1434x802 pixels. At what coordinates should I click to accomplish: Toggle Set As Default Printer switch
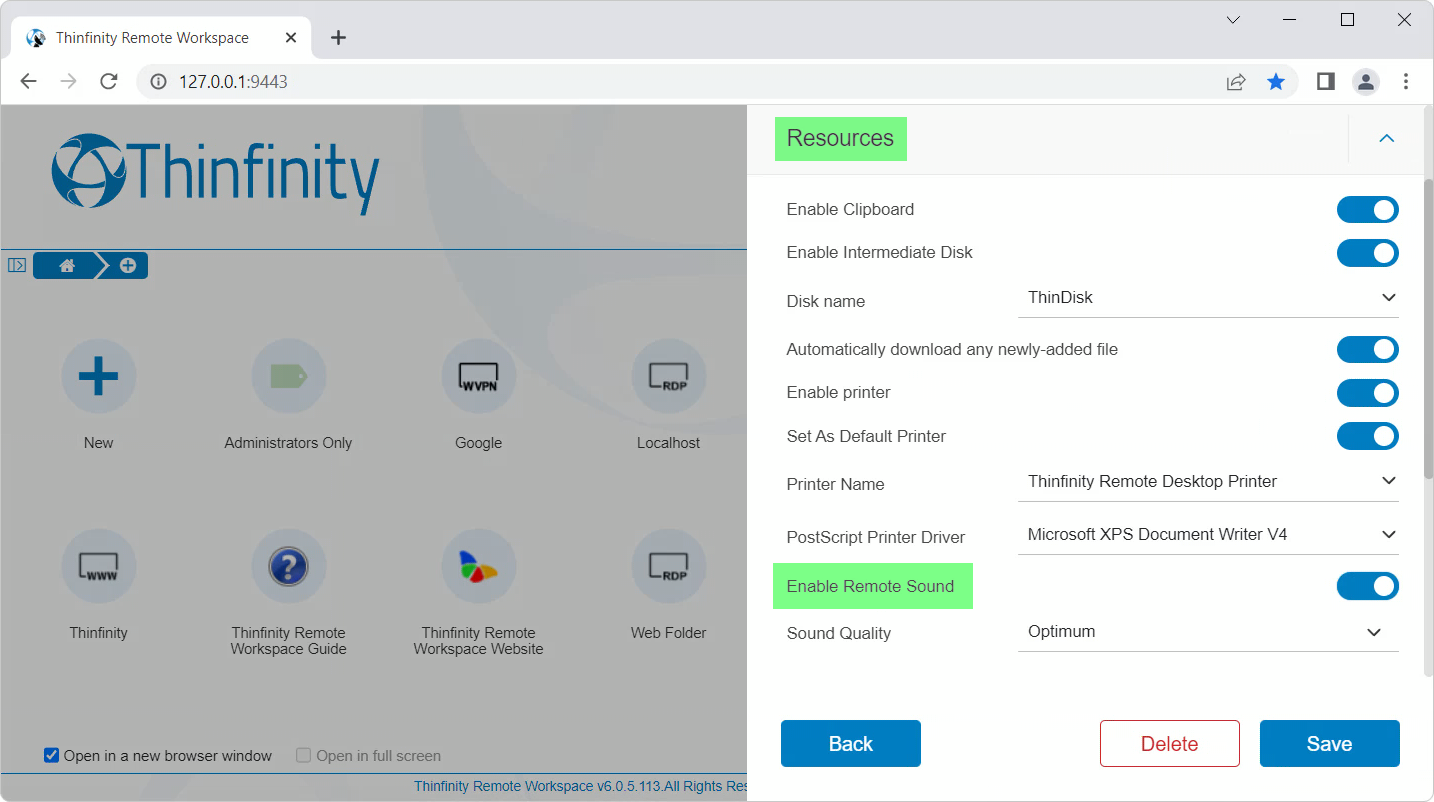coord(1367,437)
